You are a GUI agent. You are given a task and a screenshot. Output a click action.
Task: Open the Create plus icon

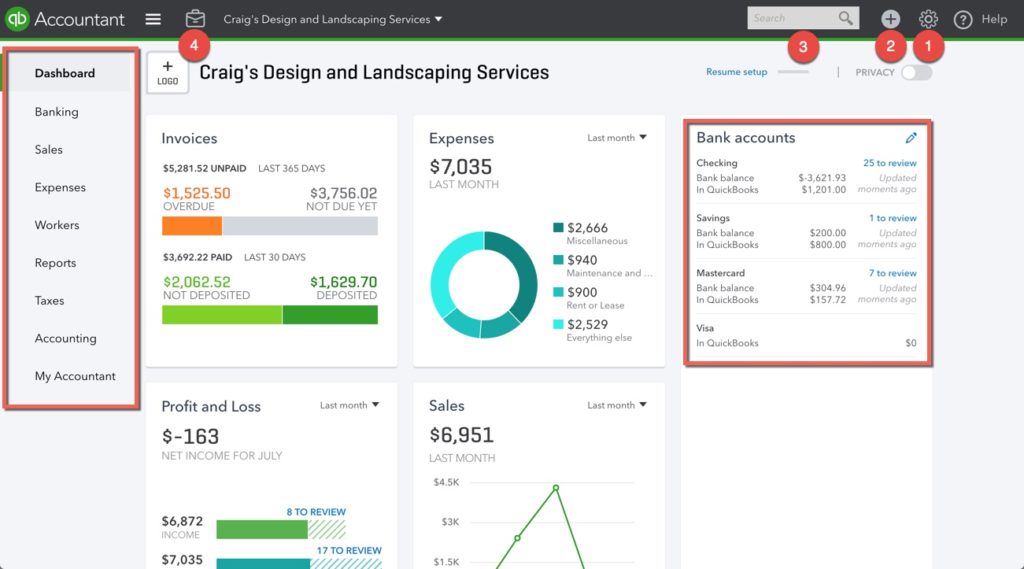tap(890, 19)
